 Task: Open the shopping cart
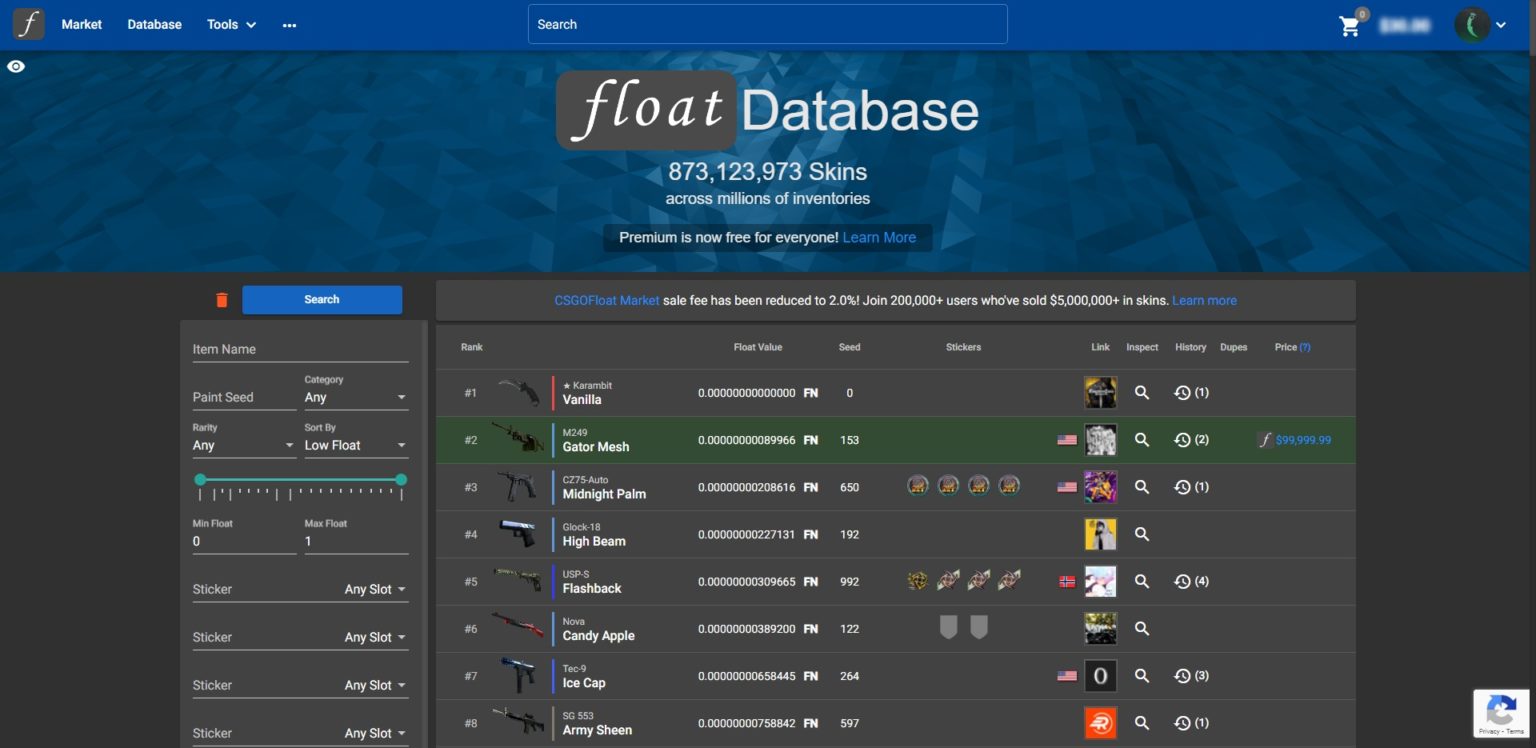(1350, 26)
